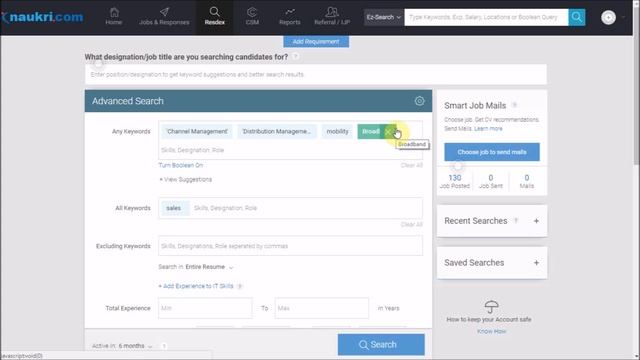This screenshot has height=360, width=640.
Task: Click the top bar magnifier search button
Action: (x=577, y=17)
